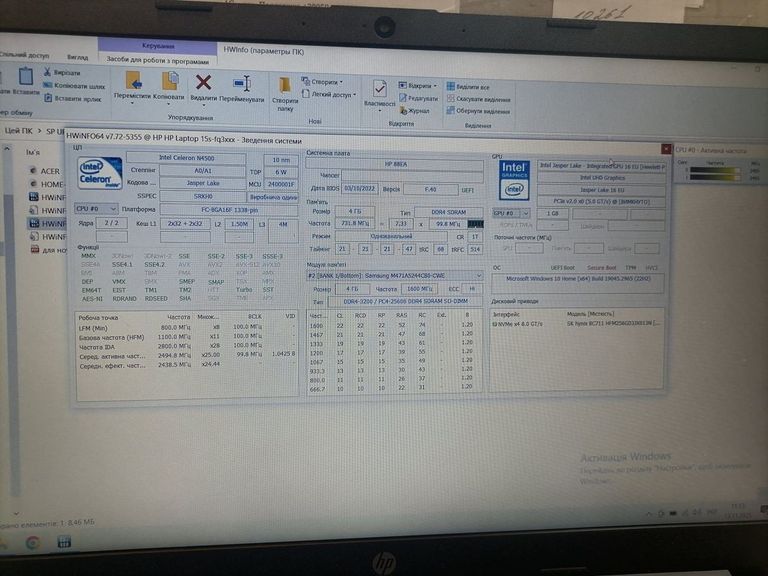Screen dimensions: 768x576
Task: Open Properties (Властивості) in the ribbon
Action: pyautogui.click(x=380, y=91)
